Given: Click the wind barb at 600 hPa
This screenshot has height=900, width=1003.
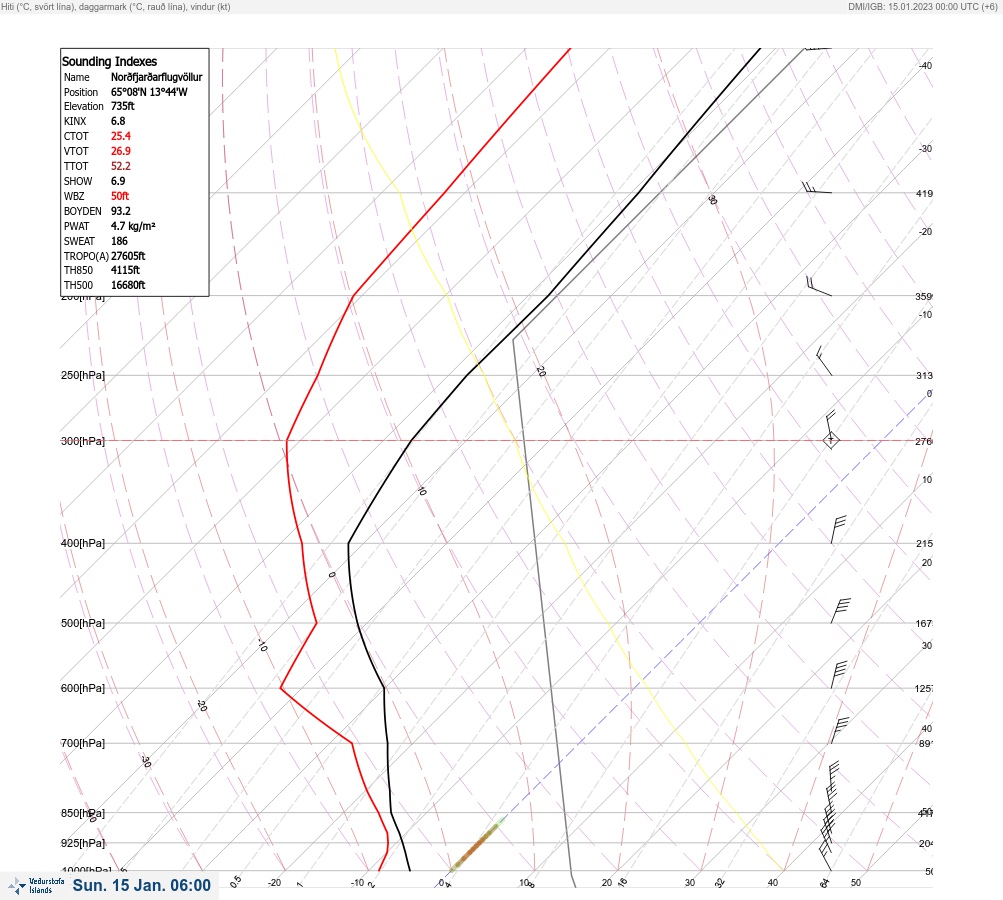Looking at the screenshot, I should coord(839,674).
